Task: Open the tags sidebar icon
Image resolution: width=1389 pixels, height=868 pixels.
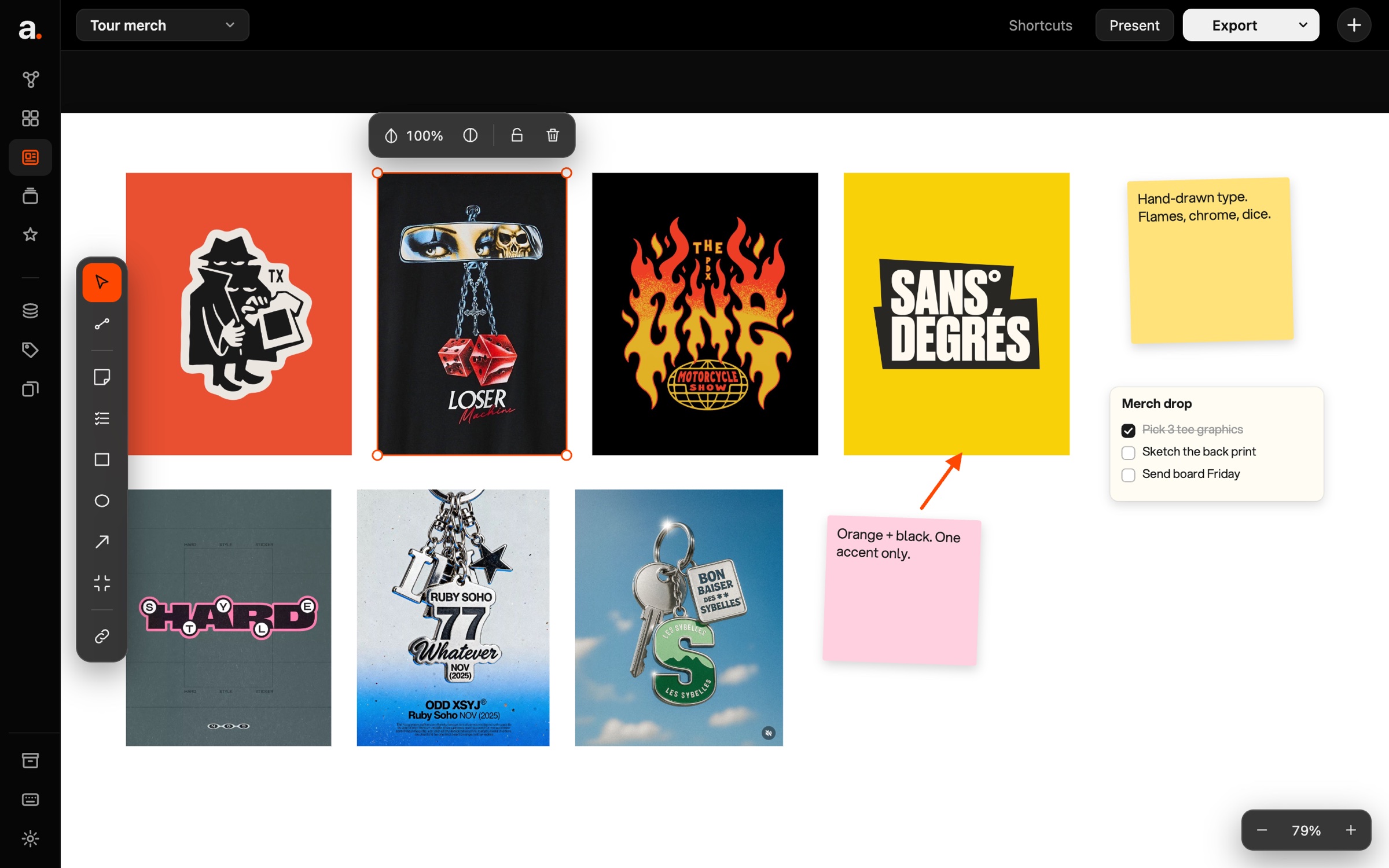Action: [x=30, y=350]
